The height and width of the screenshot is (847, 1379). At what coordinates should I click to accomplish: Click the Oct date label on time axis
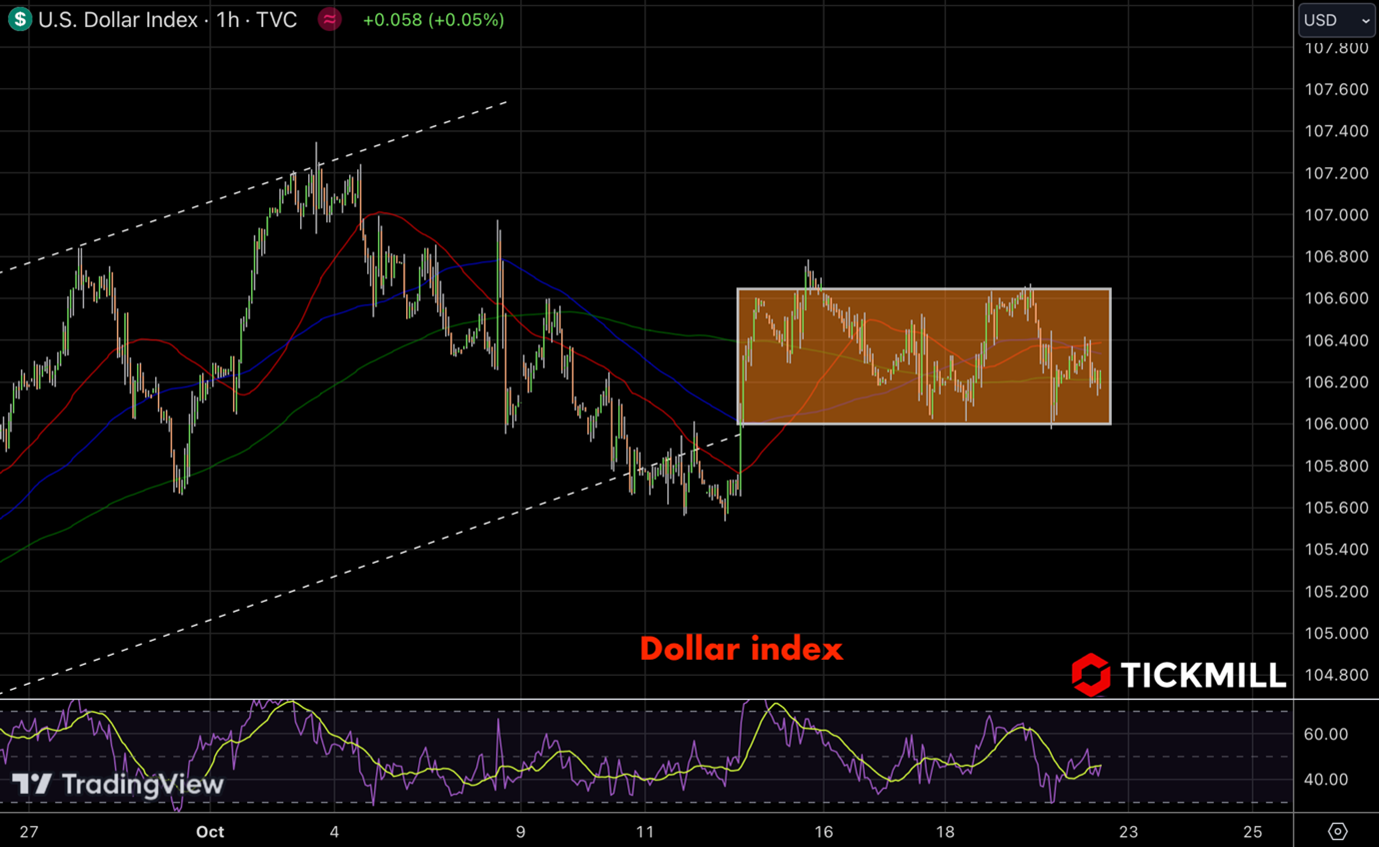coord(210,832)
